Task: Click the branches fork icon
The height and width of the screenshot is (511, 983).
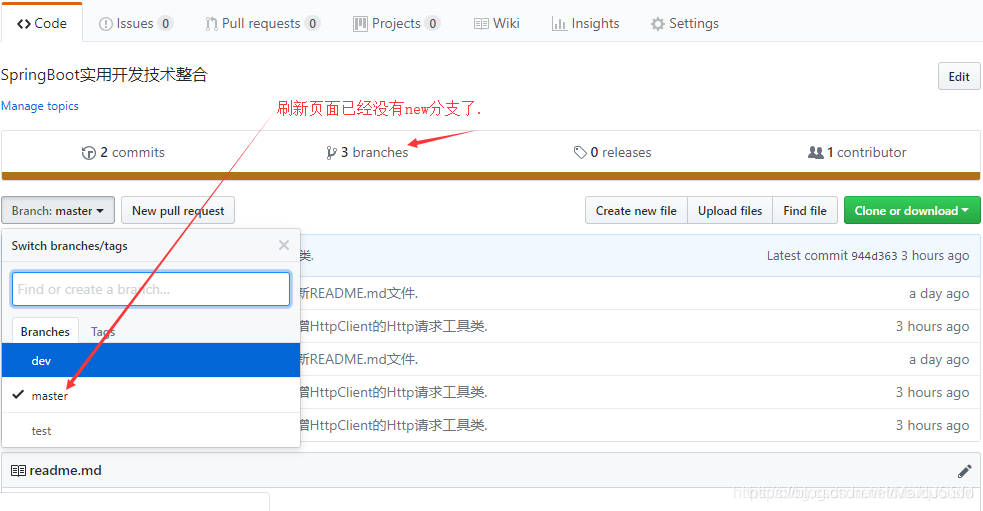Action: click(x=332, y=152)
